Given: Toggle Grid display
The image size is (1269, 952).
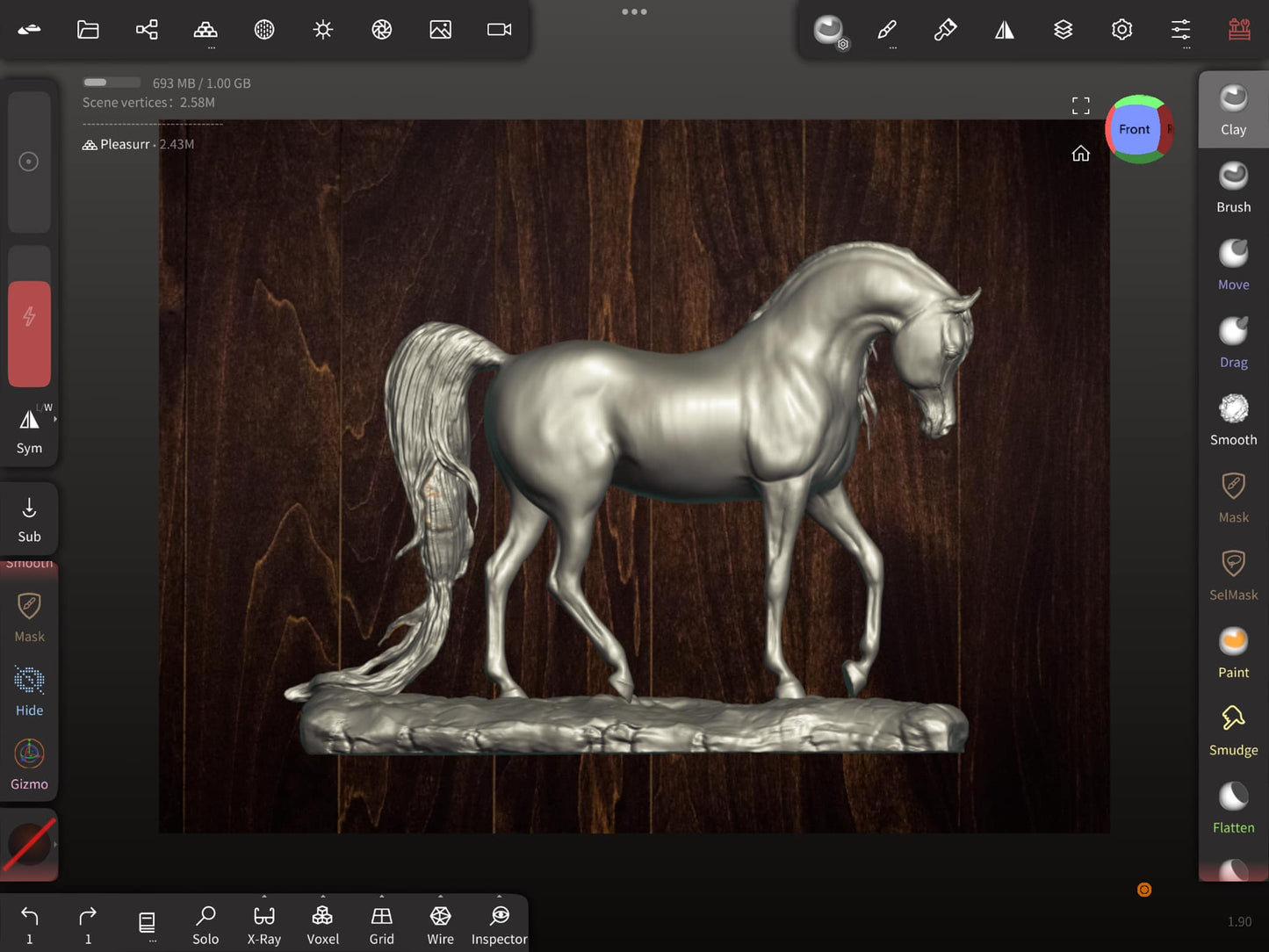Looking at the screenshot, I should point(382,925).
